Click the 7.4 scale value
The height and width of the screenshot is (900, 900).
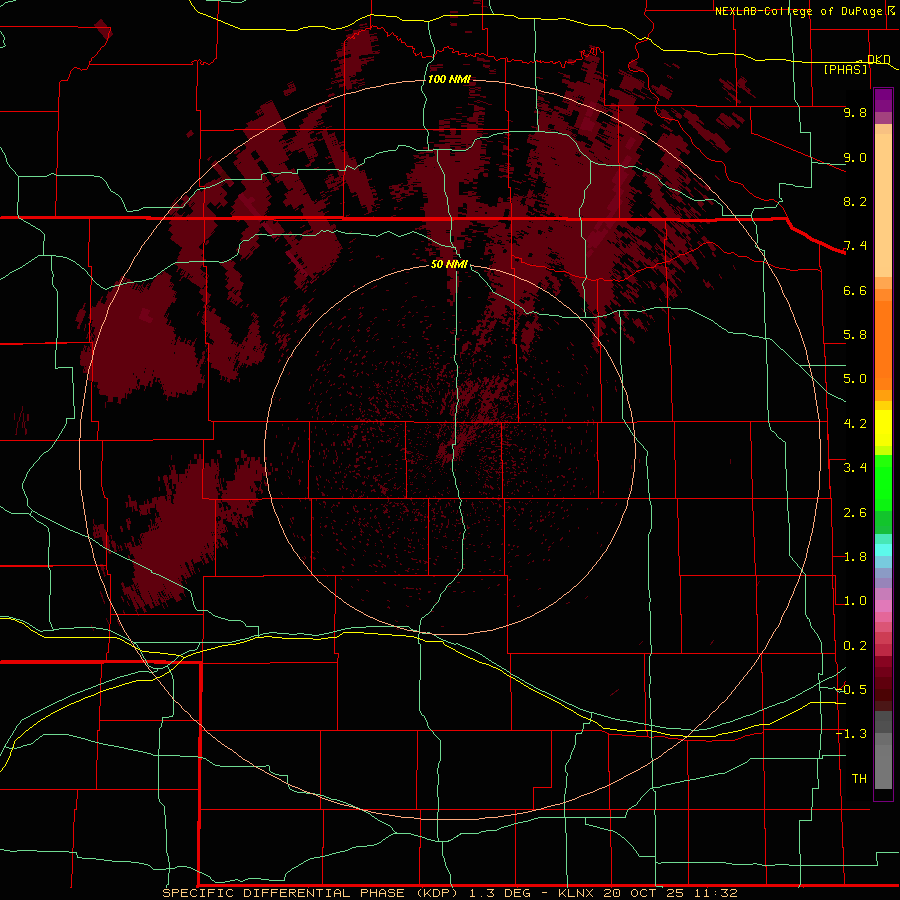[855, 246]
